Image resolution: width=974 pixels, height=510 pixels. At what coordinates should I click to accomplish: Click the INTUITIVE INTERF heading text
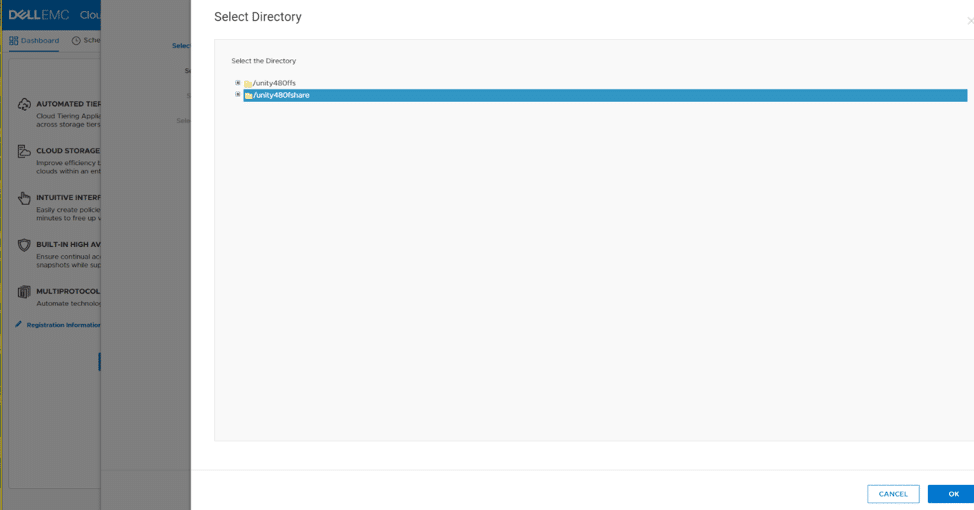click(68, 198)
